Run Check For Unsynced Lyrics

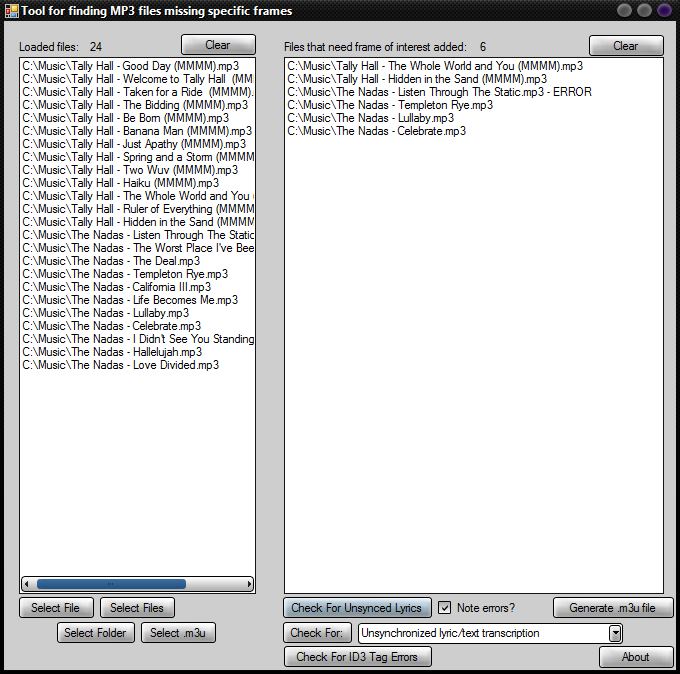pos(357,608)
